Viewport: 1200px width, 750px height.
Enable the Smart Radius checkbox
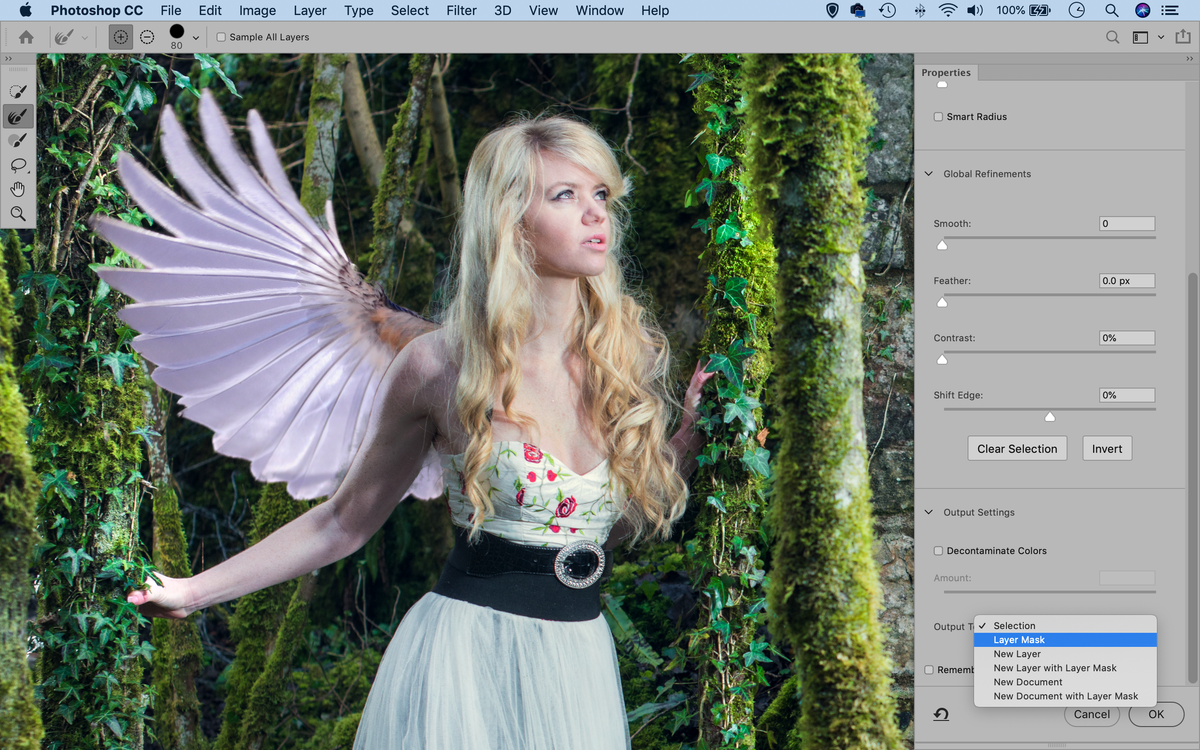pyautogui.click(x=938, y=116)
